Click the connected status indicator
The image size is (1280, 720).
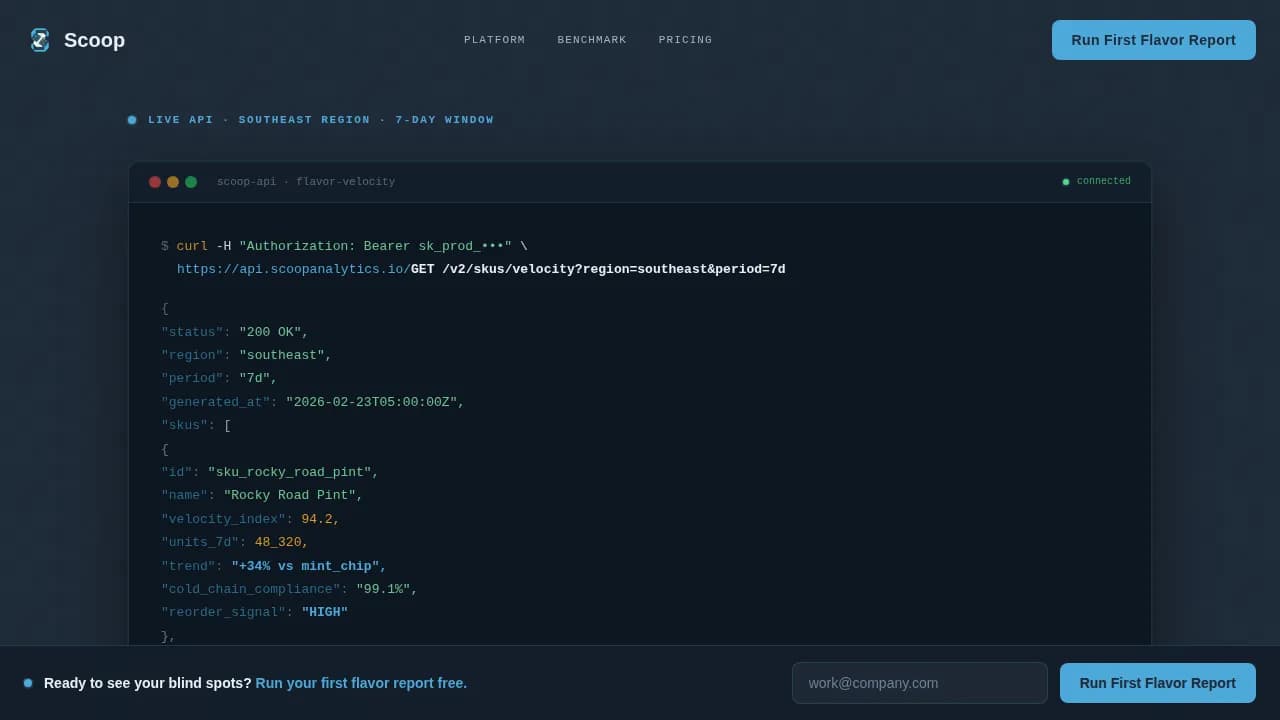click(x=1096, y=182)
